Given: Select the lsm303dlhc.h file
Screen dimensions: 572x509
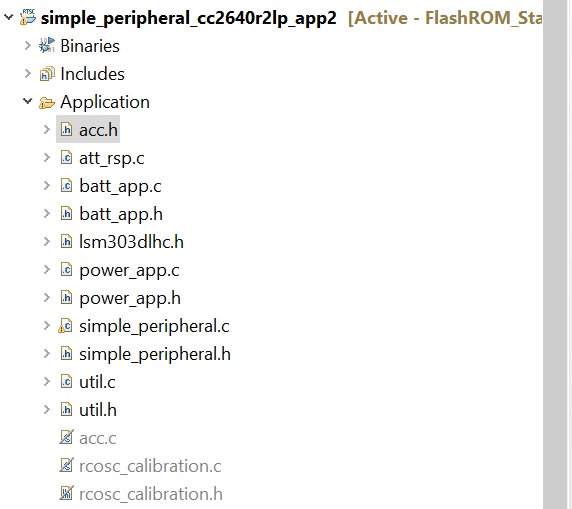Looking at the screenshot, I should [131, 242].
